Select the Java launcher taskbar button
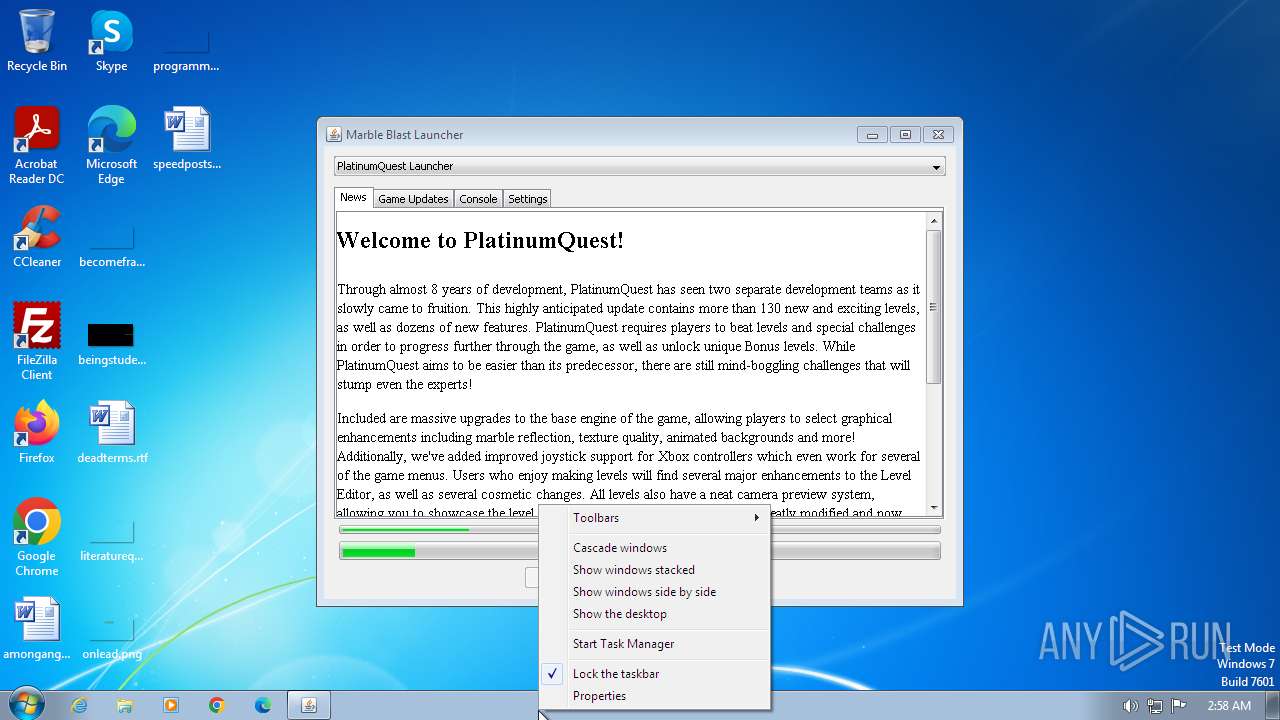Screen dimensions: 1280x720 tap(309, 705)
